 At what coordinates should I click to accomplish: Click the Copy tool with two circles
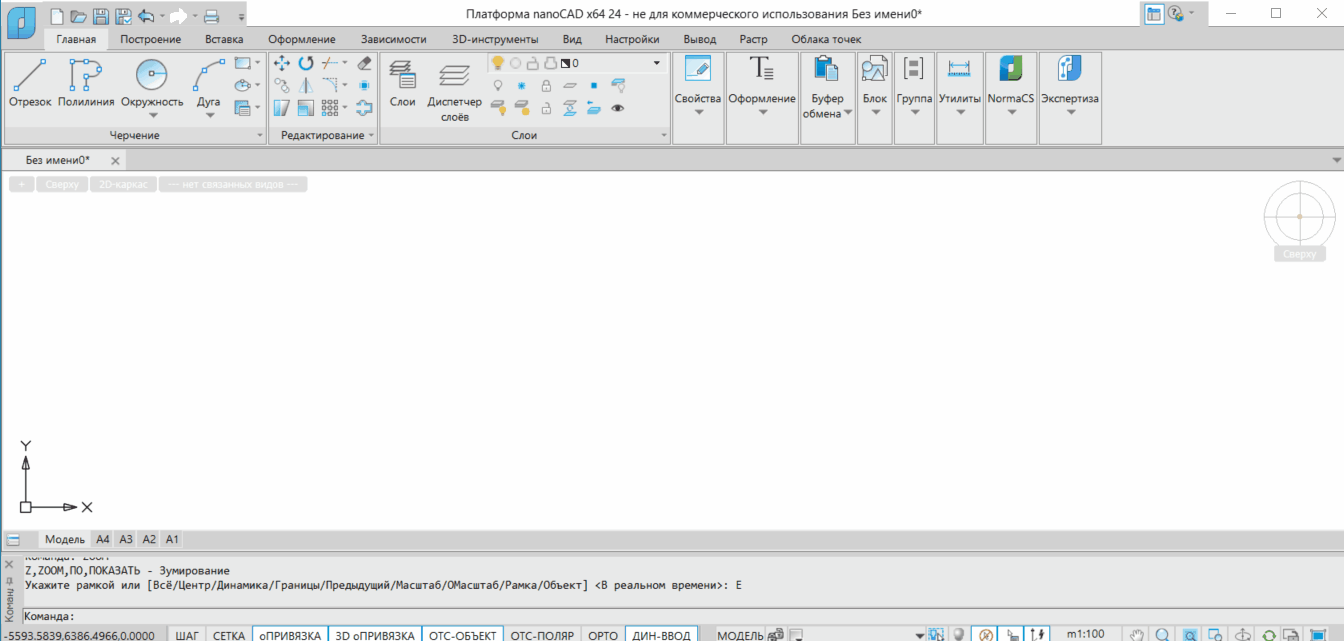[282, 85]
